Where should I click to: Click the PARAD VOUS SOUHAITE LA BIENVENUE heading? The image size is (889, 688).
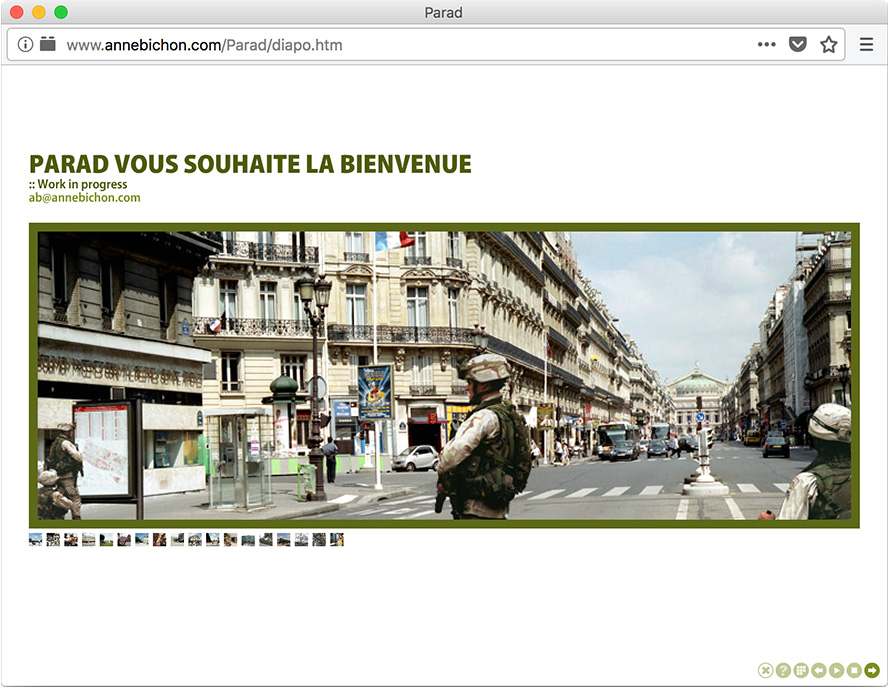(250, 164)
